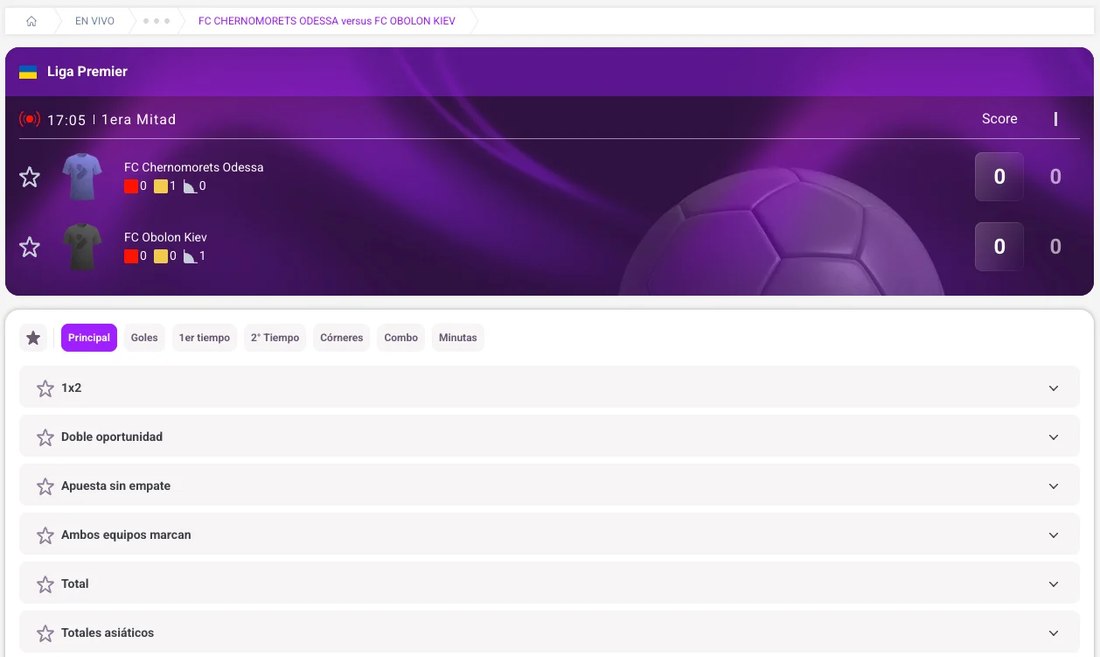
Task: Star the 1x2 market
Action: click(46, 388)
